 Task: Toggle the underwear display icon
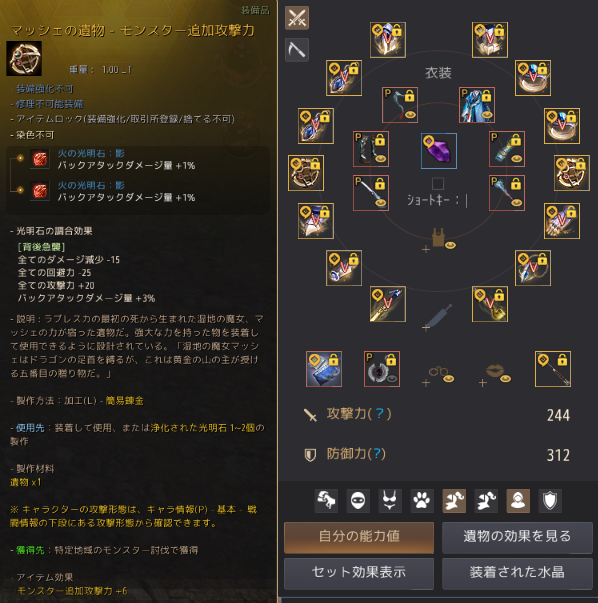pos(390,501)
